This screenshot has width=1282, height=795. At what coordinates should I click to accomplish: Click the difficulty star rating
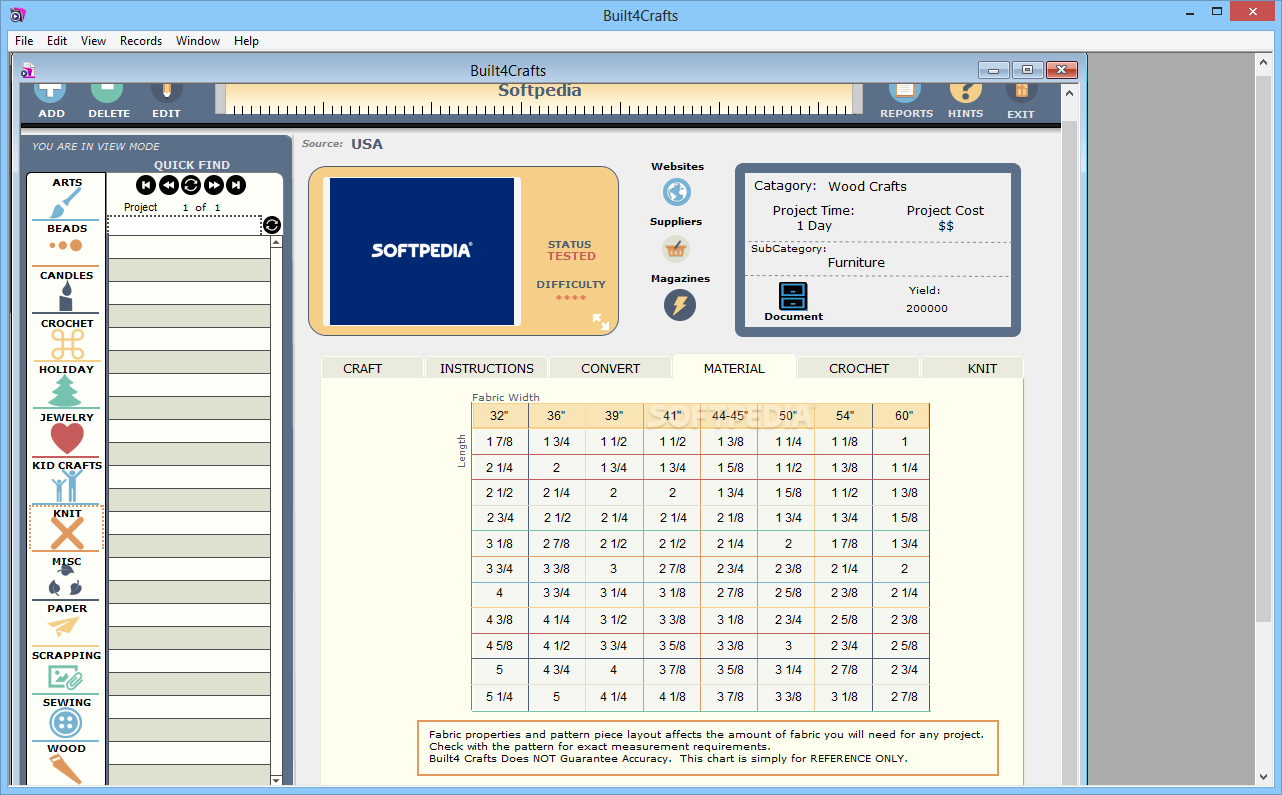571,298
